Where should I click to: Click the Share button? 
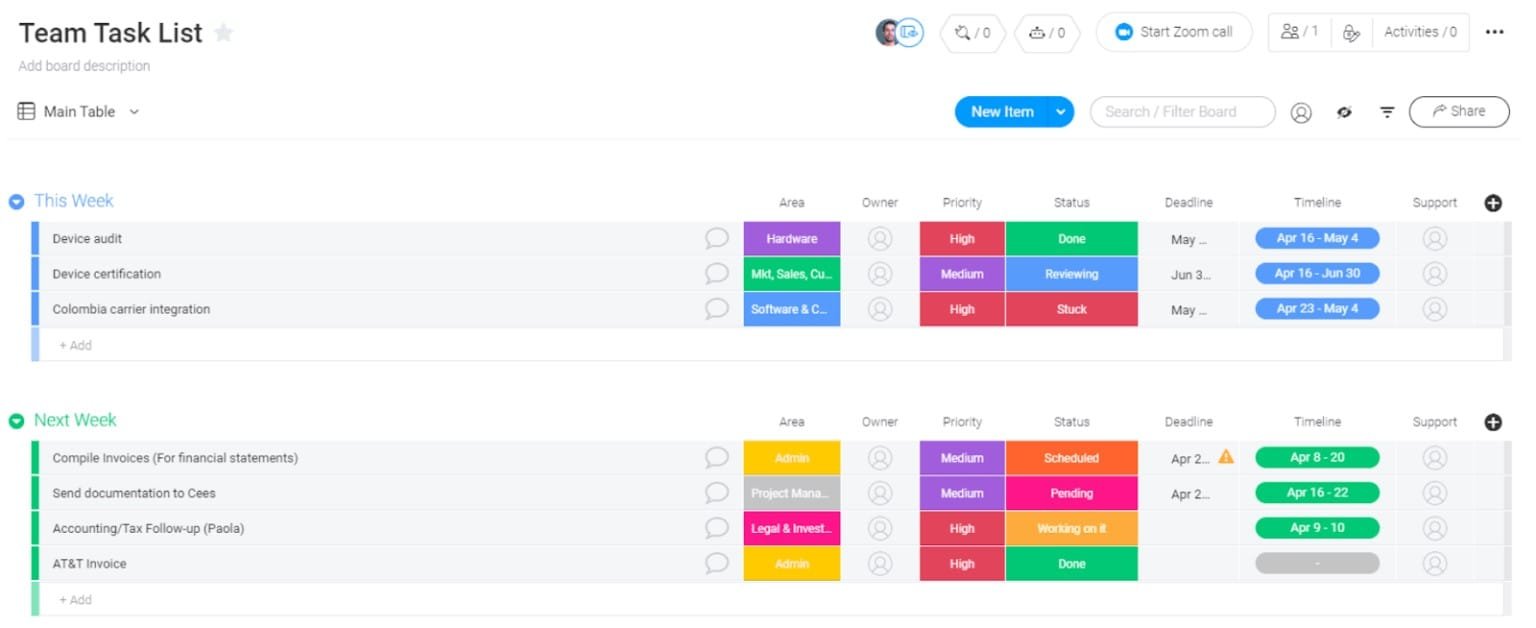1458,111
